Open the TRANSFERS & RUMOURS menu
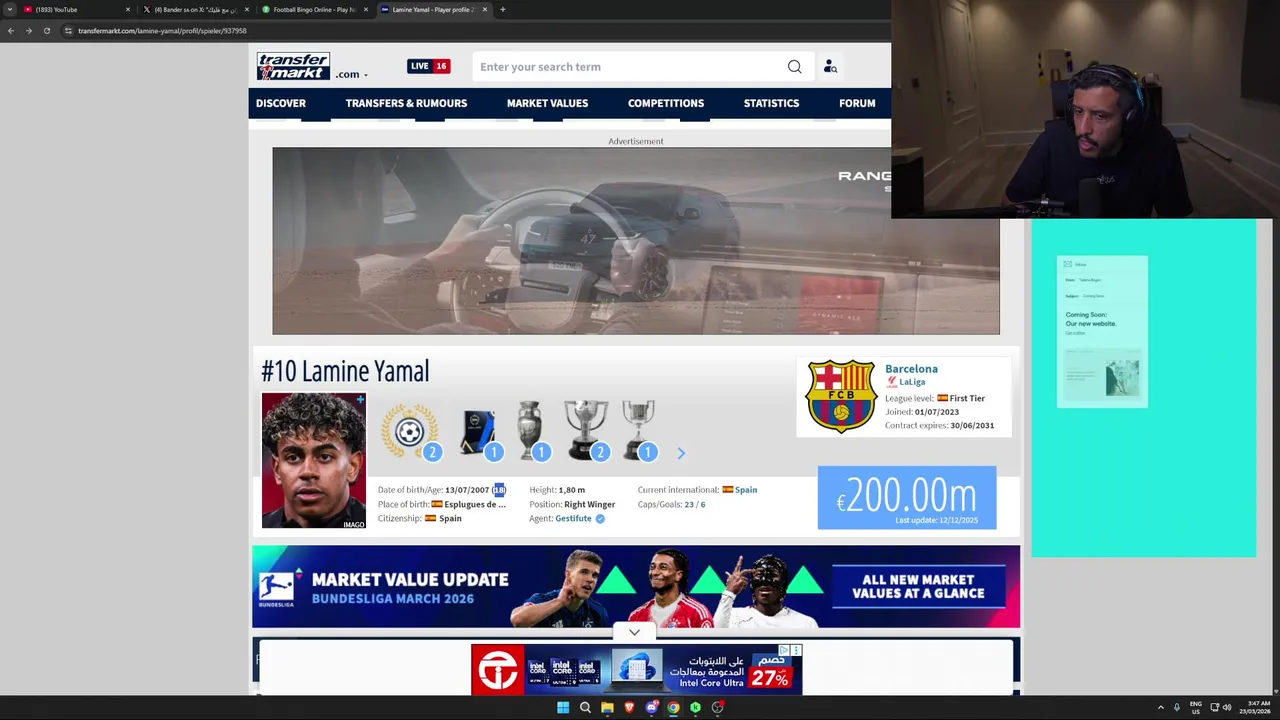1280x720 pixels. (x=406, y=103)
